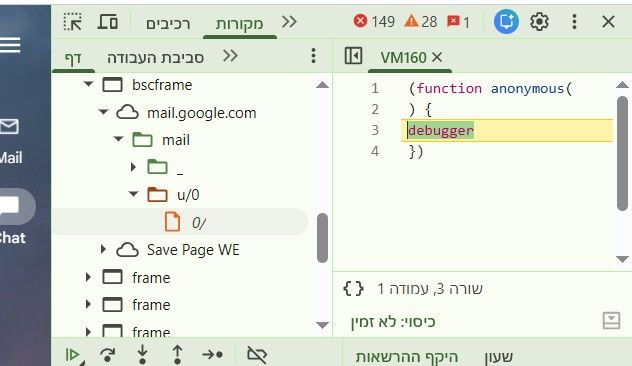Screen dimensions: 632x366
Task: Open Mail in Gmail sidebar
Action: point(11,141)
